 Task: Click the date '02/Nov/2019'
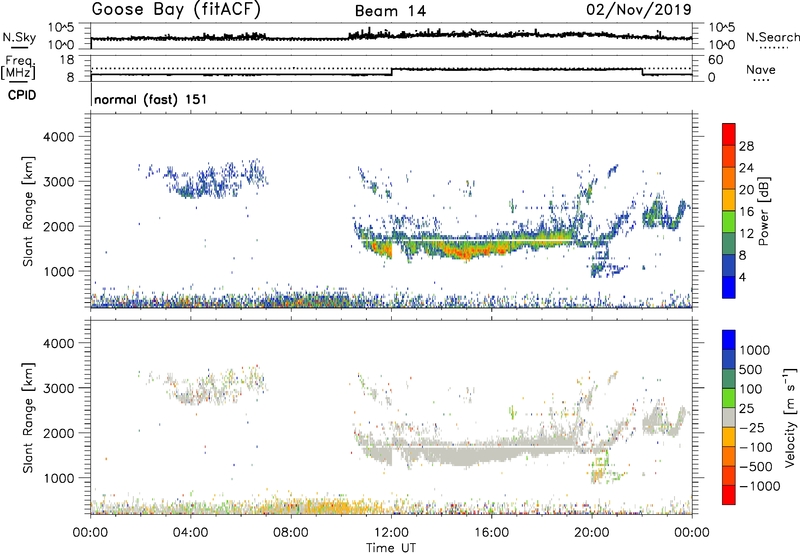[639, 10]
